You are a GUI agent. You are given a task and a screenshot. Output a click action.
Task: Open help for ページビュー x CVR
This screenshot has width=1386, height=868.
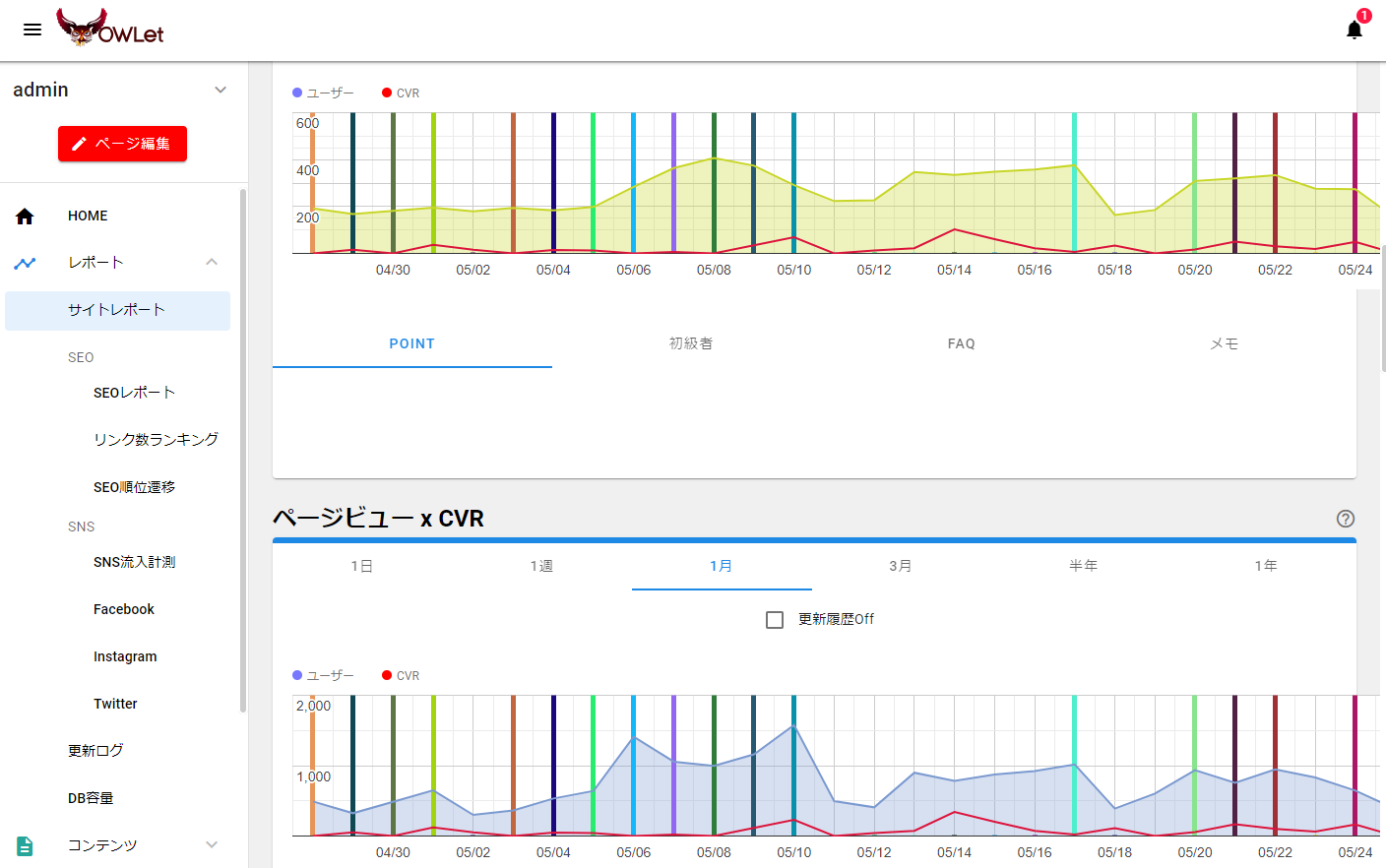[1346, 519]
